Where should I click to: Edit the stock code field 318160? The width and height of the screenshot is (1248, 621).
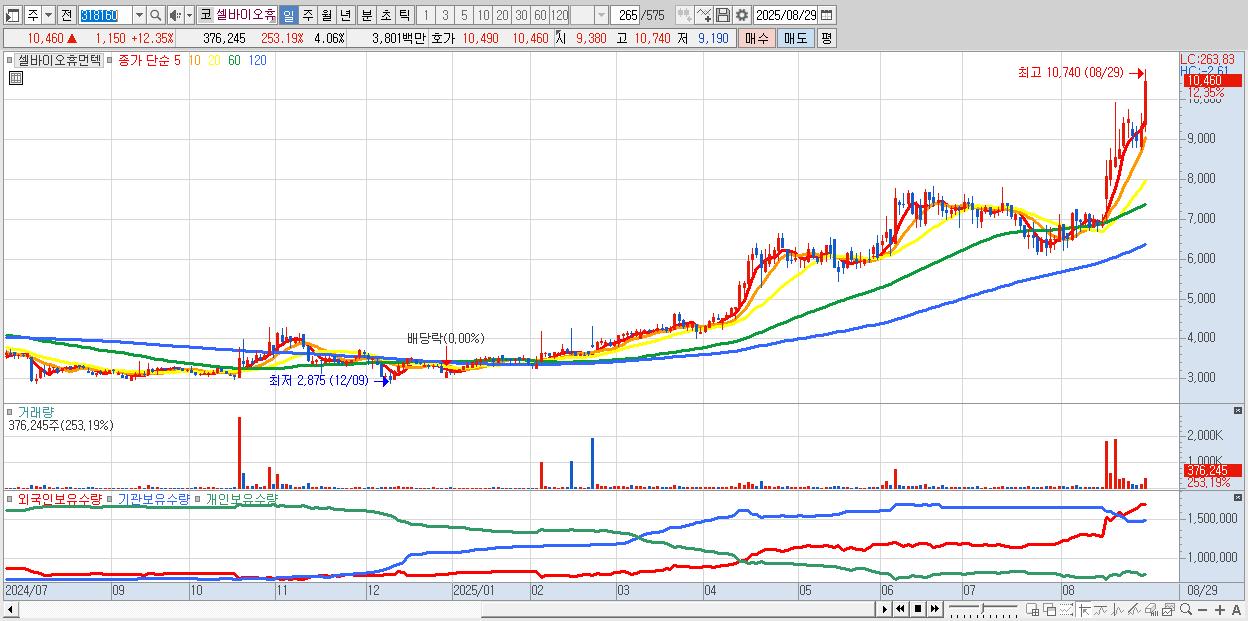pyautogui.click(x=105, y=15)
